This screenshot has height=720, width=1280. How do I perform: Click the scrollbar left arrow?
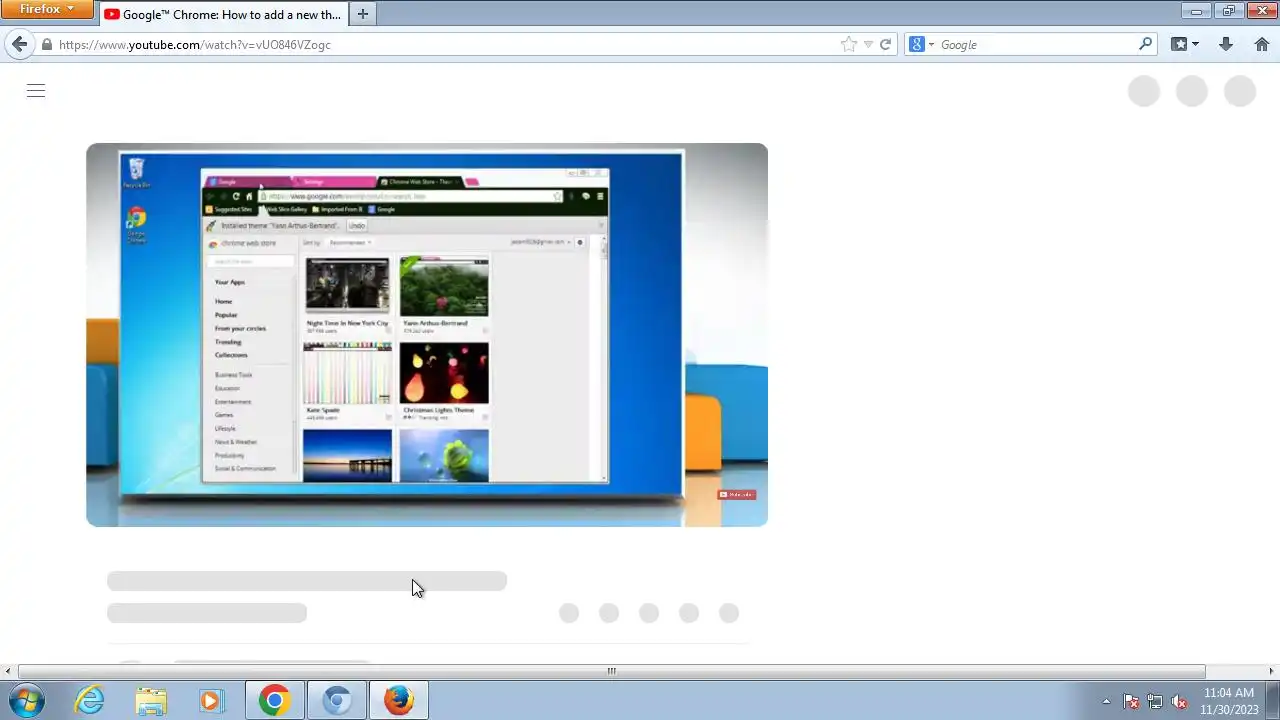[x=8, y=671]
